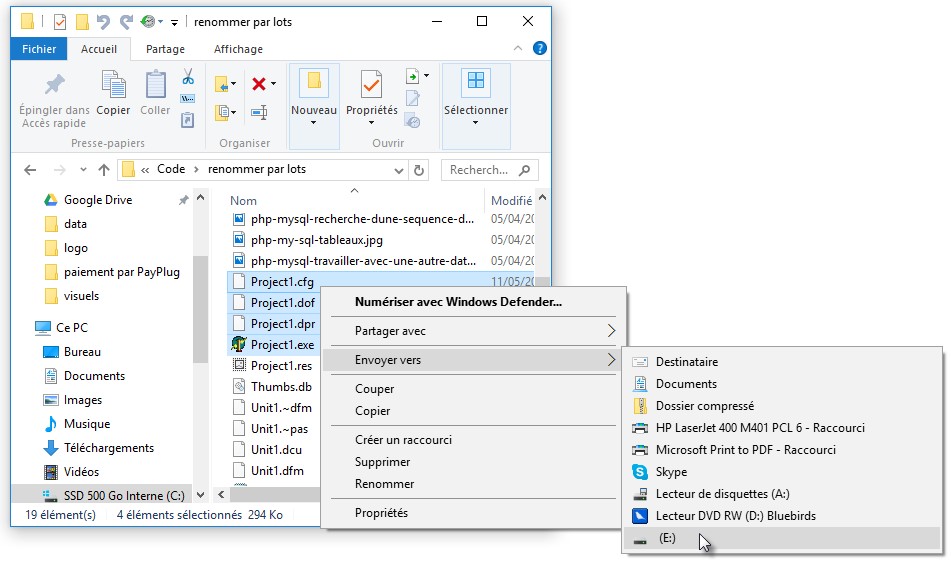The image size is (951, 562).
Task: Click the scissors cut icon
Action: point(187,77)
